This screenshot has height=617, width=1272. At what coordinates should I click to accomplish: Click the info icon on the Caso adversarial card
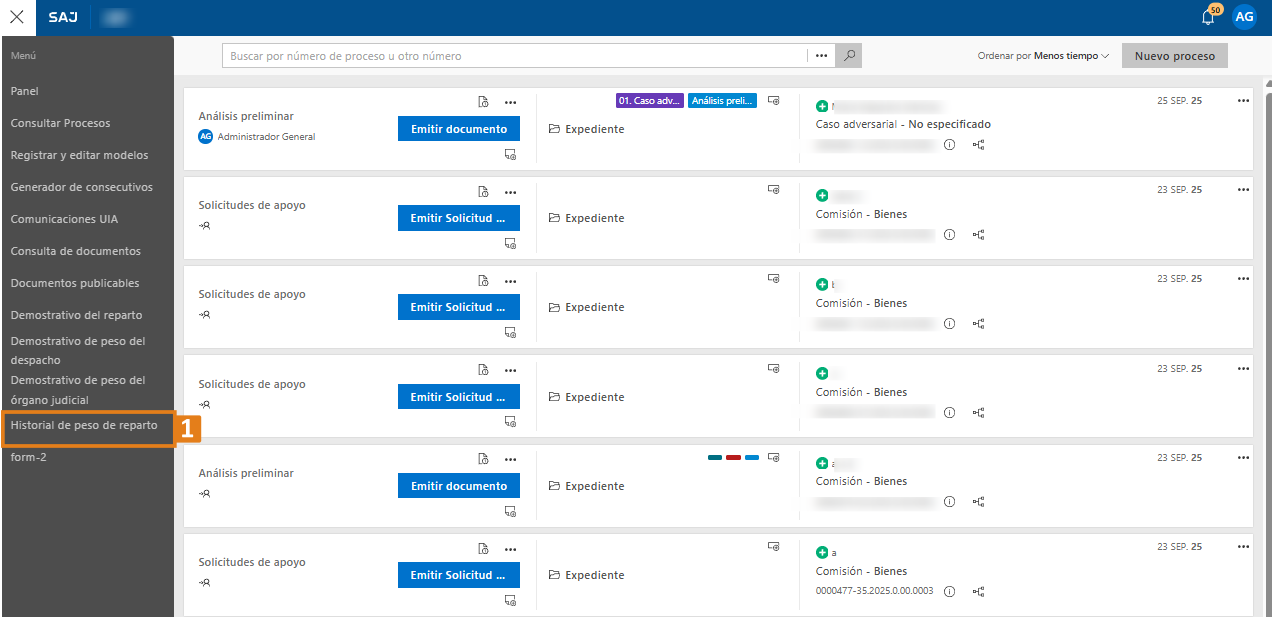point(949,145)
